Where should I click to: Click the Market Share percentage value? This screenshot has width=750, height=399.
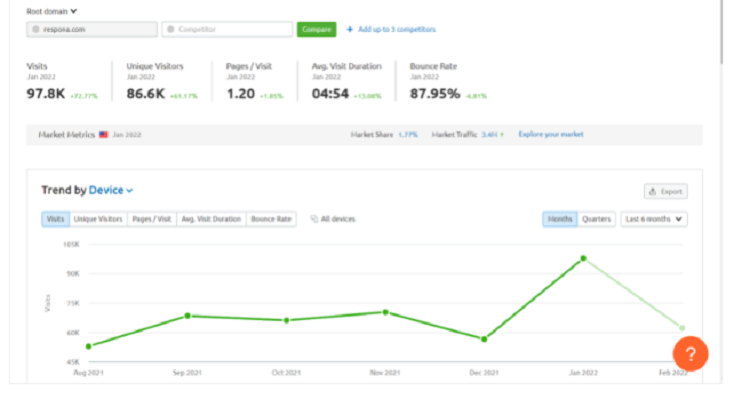(x=408, y=134)
